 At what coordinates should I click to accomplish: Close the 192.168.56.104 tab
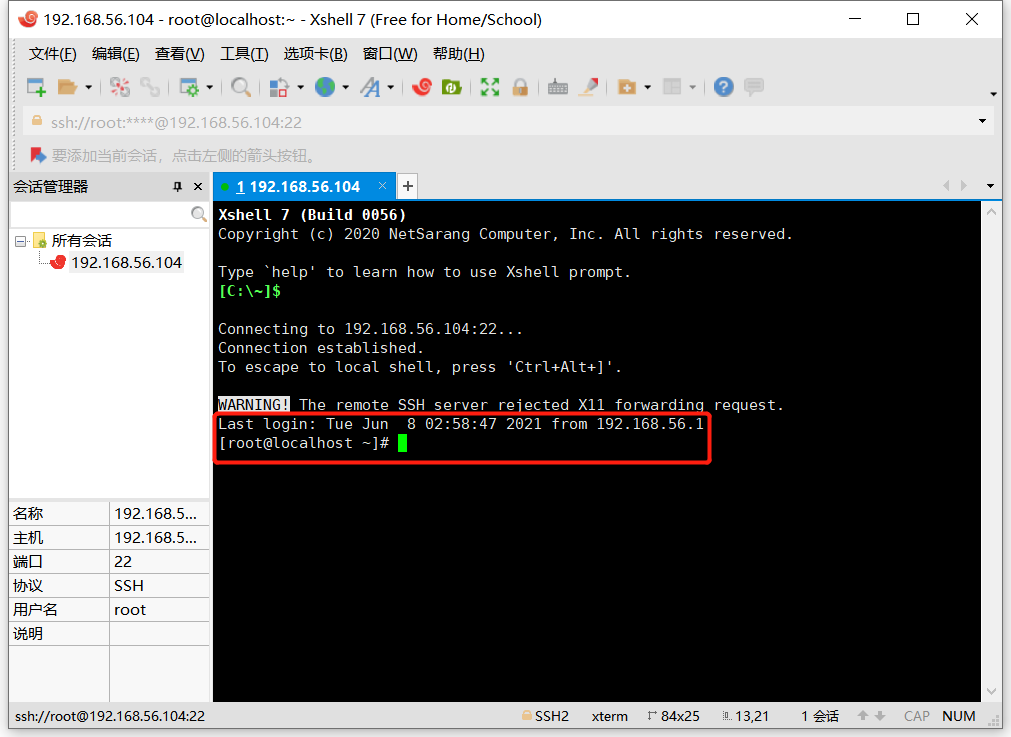(x=382, y=186)
